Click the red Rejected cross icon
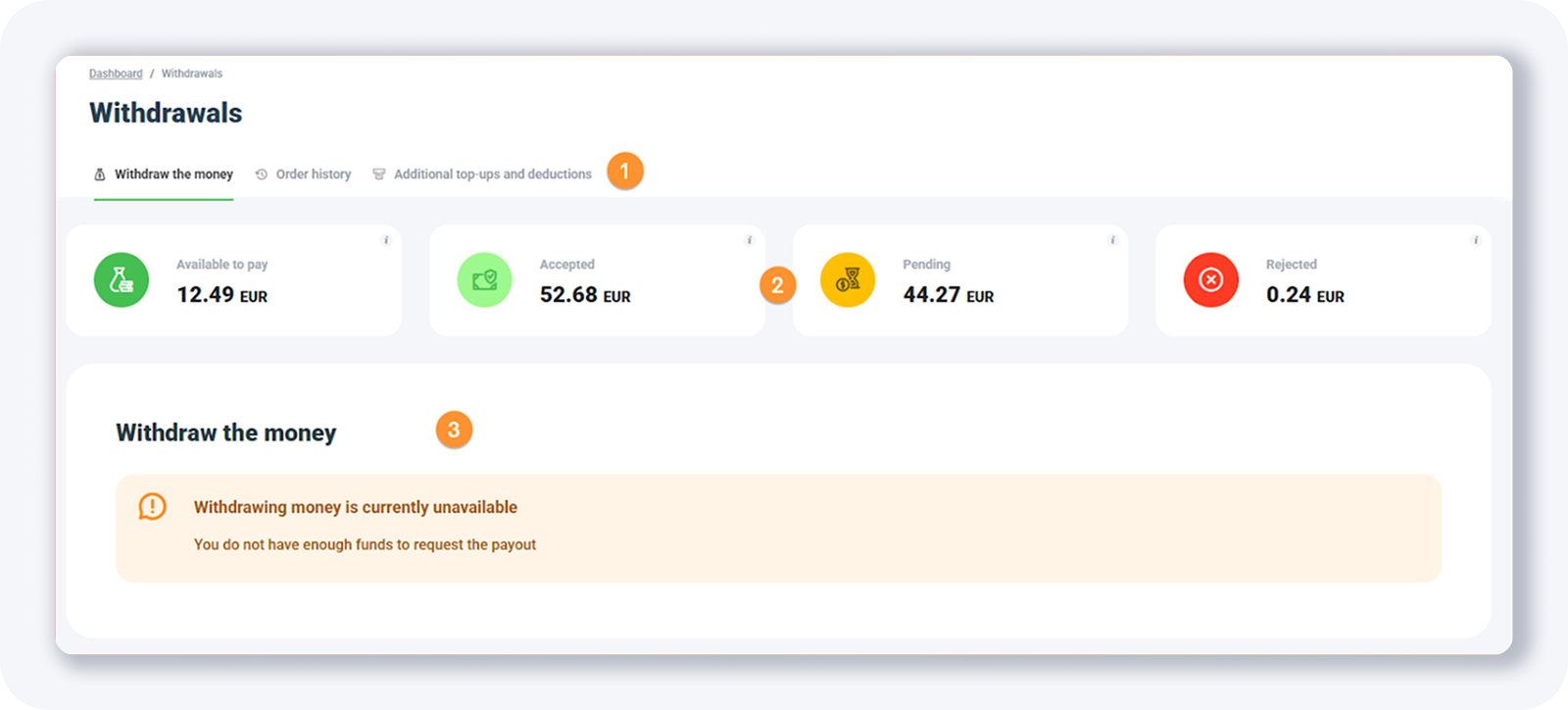 coord(1211,280)
